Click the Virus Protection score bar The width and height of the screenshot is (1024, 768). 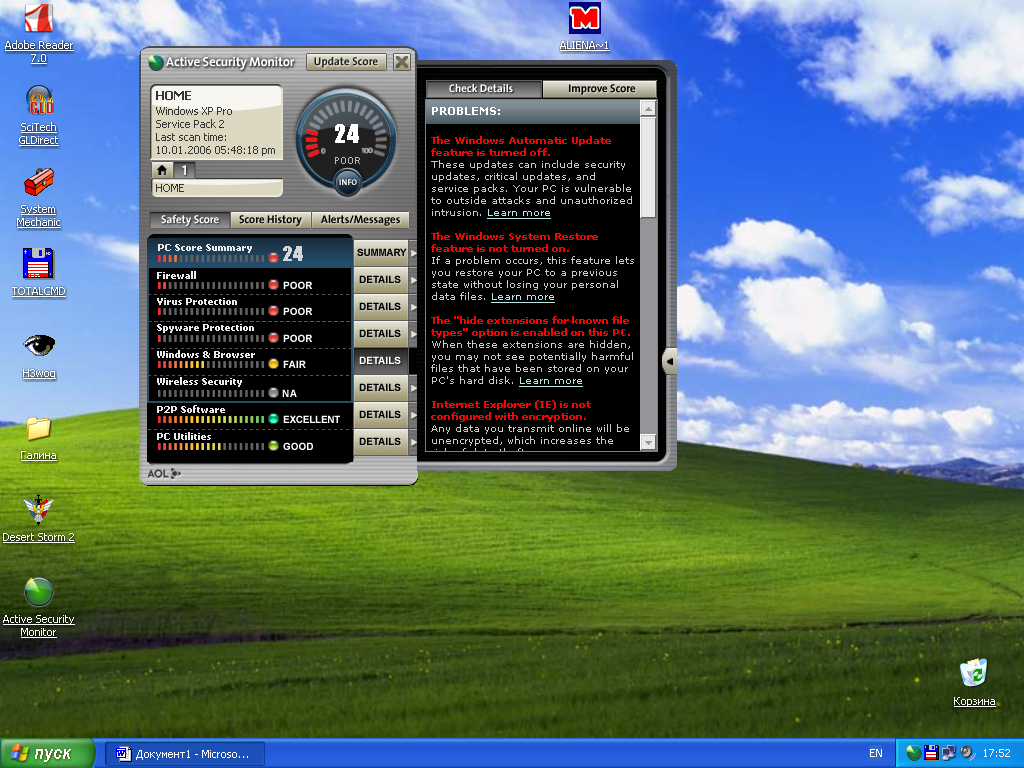tap(210, 312)
